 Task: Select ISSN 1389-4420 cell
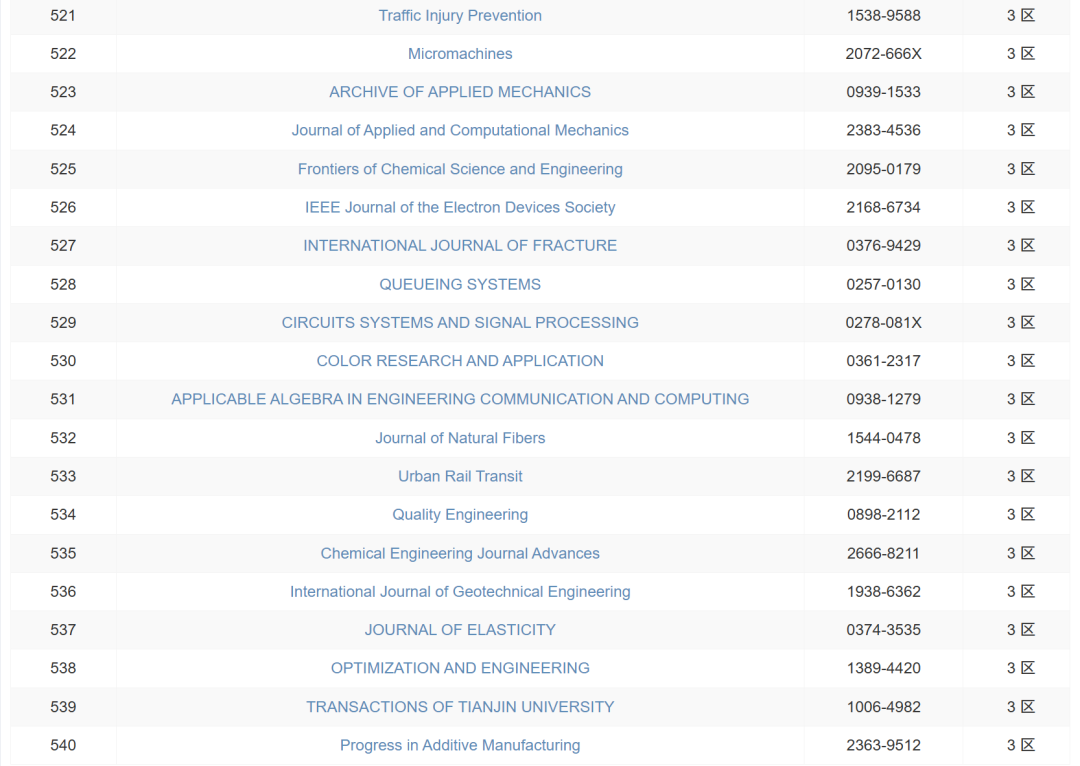pyautogui.click(x=884, y=668)
